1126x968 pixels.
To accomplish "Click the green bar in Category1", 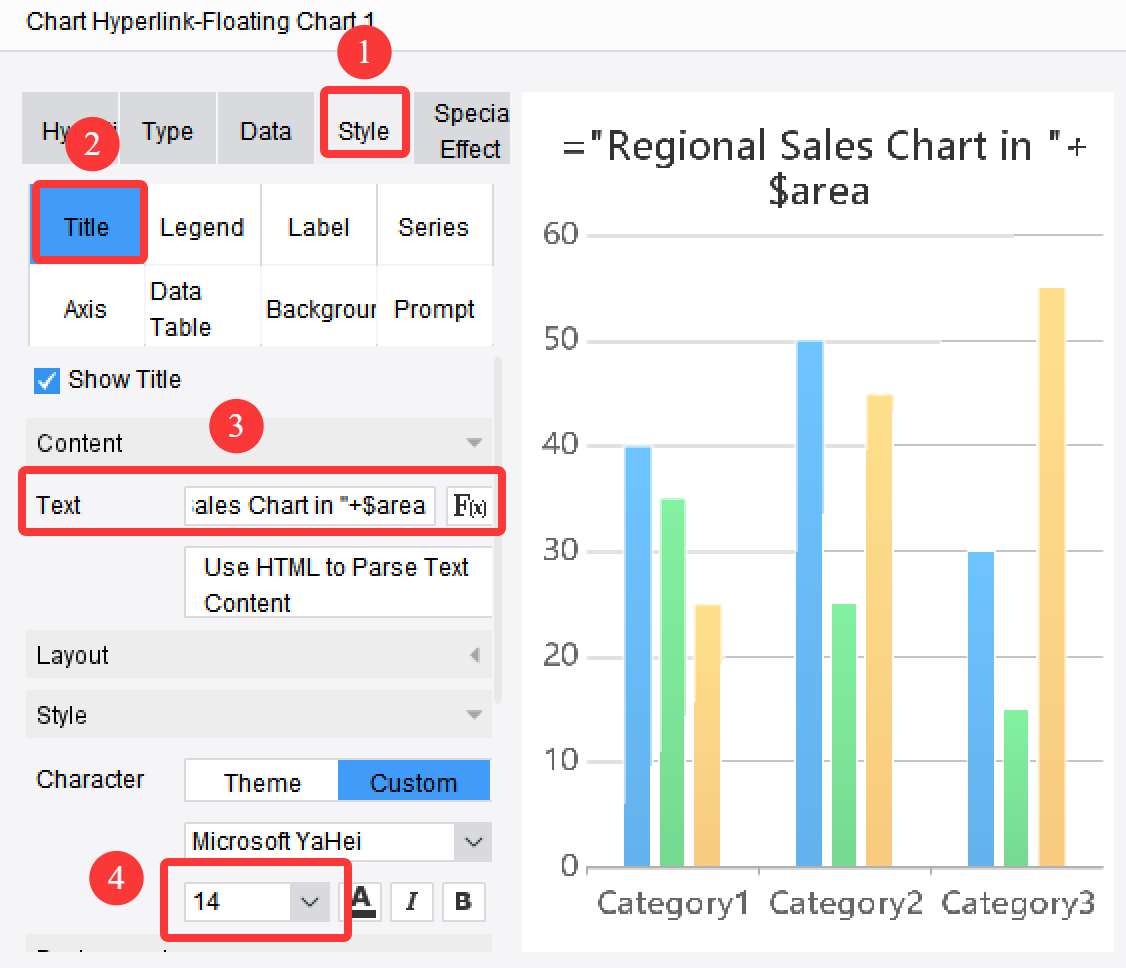I will point(672,682).
